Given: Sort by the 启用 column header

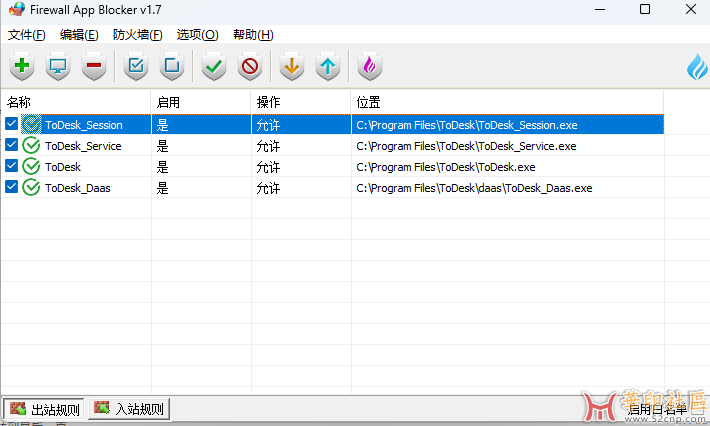Looking at the screenshot, I should 201,102.
